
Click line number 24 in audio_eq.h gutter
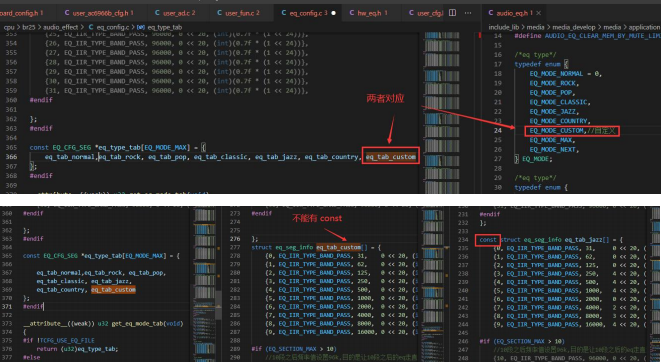click(498, 131)
